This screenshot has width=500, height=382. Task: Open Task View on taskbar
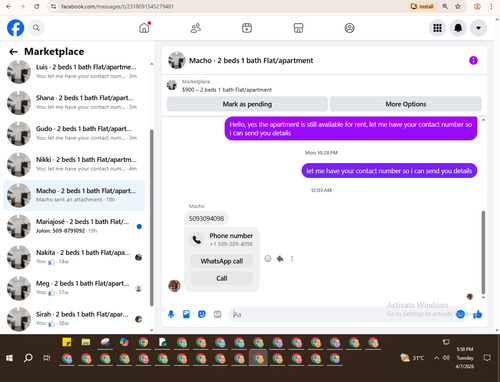47,358
